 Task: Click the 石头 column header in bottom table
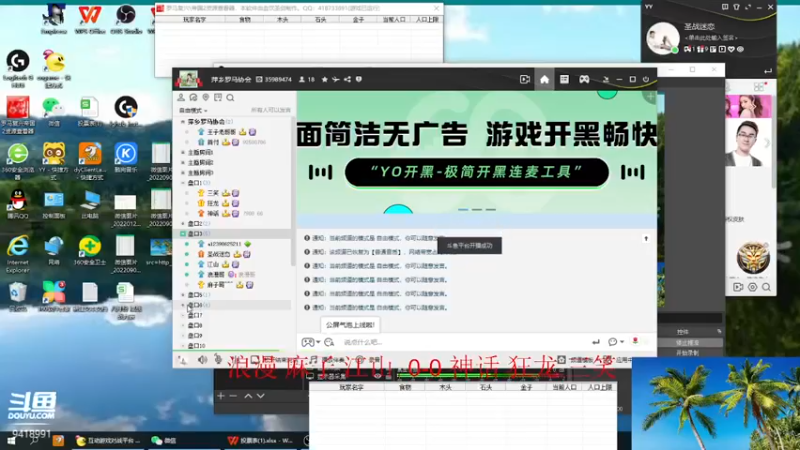[486, 387]
